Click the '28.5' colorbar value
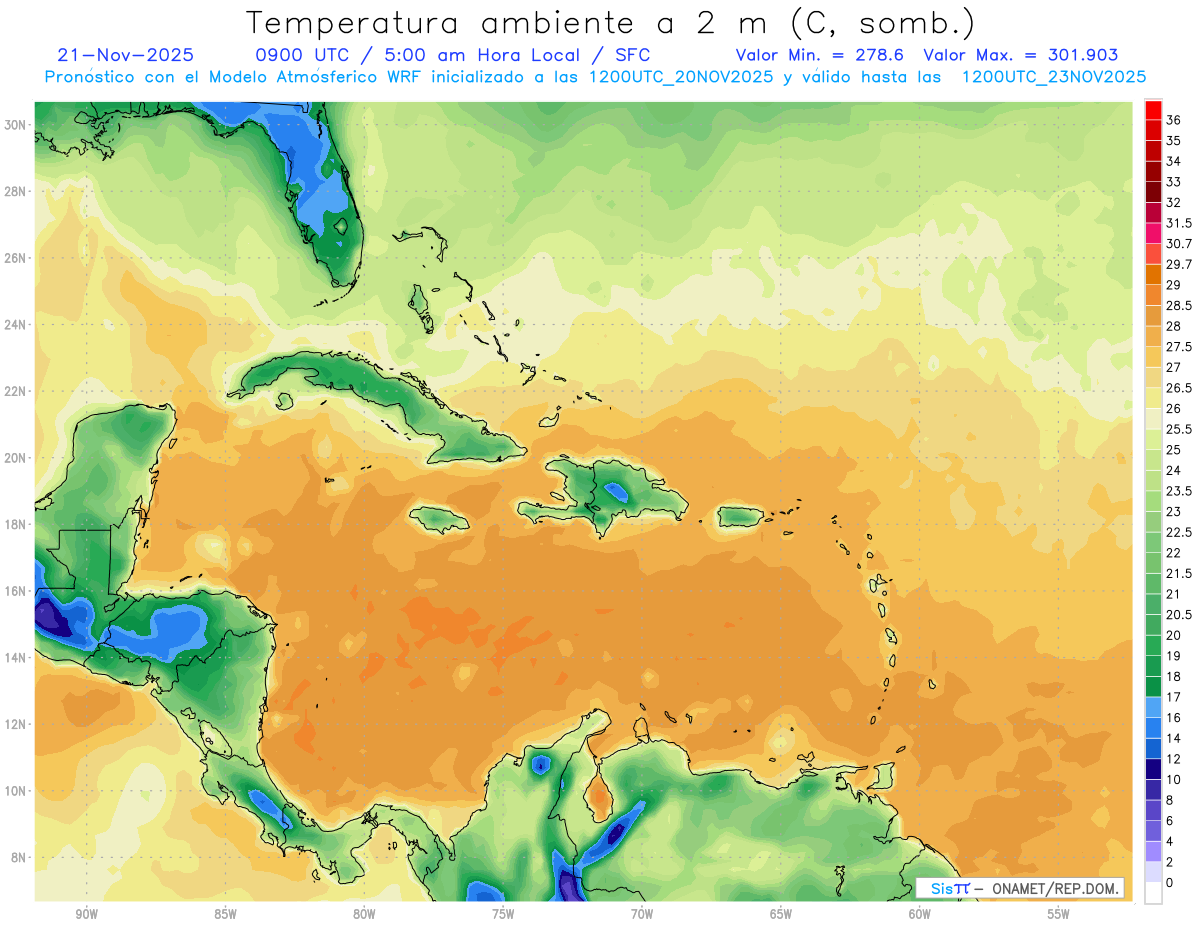 click(x=1179, y=306)
